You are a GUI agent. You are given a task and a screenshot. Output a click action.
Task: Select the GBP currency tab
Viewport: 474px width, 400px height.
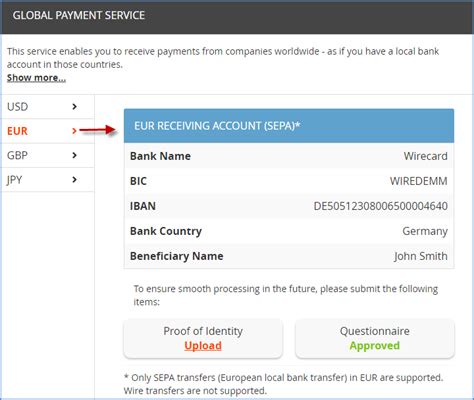pyautogui.click(x=47, y=155)
